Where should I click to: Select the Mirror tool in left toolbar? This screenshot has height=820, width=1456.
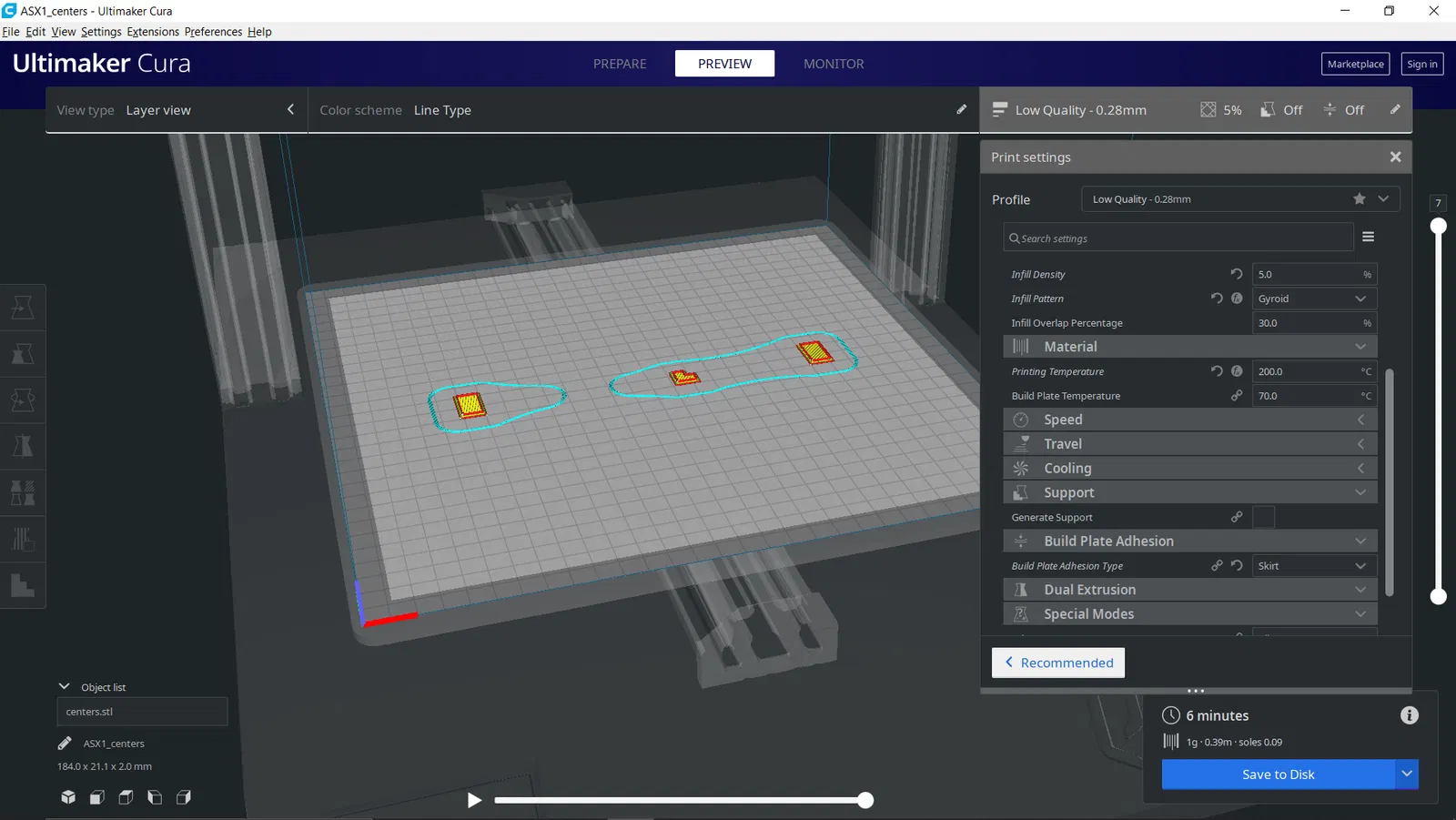tap(23, 447)
